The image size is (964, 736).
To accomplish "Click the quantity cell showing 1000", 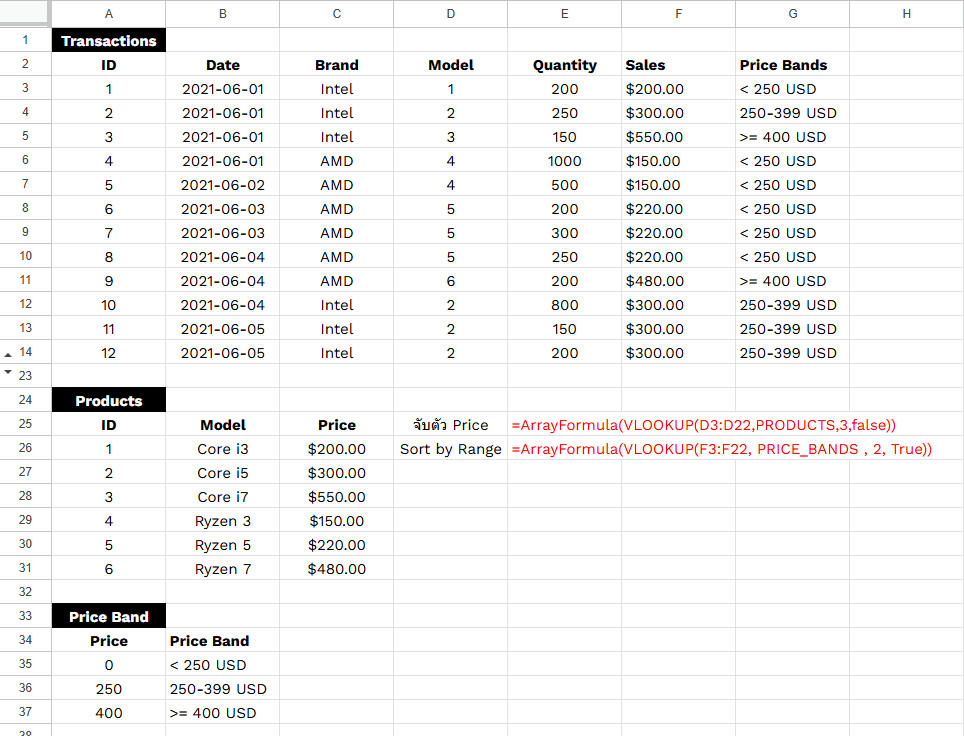I will coord(564,161).
